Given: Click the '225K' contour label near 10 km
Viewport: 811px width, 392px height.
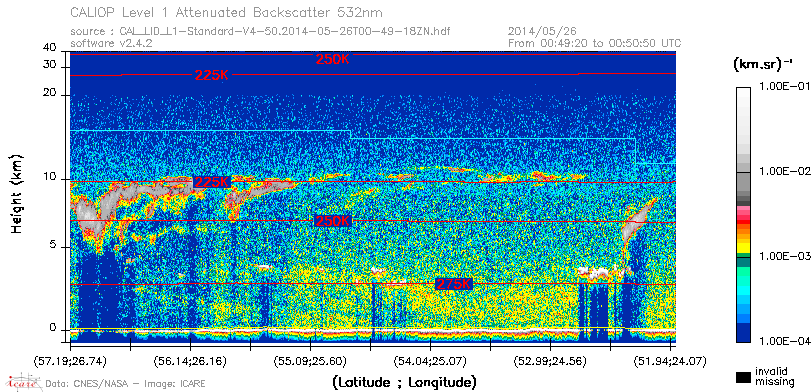Looking at the screenshot, I should [211, 182].
